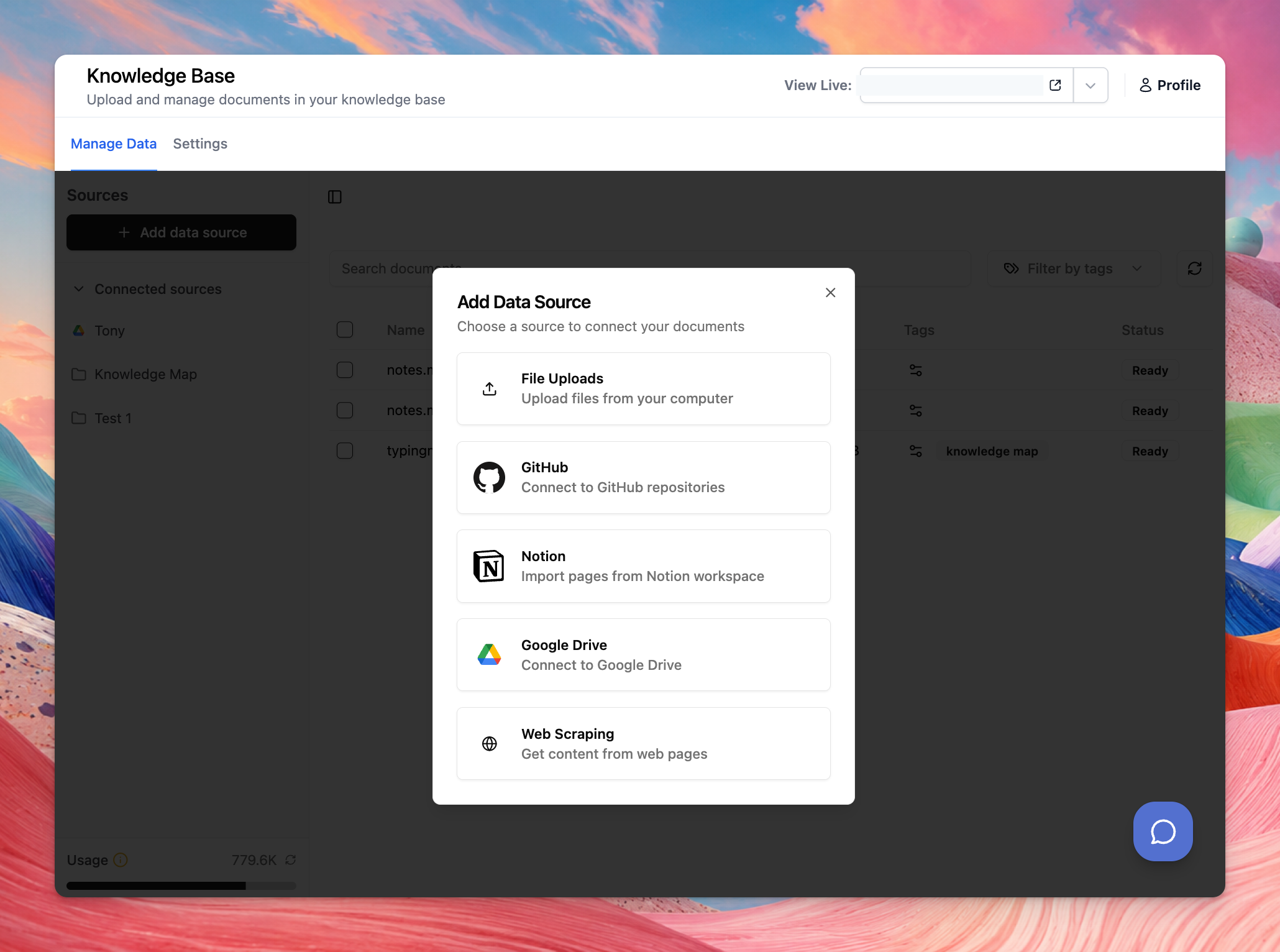Connect to Google Drive option

(x=644, y=655)
